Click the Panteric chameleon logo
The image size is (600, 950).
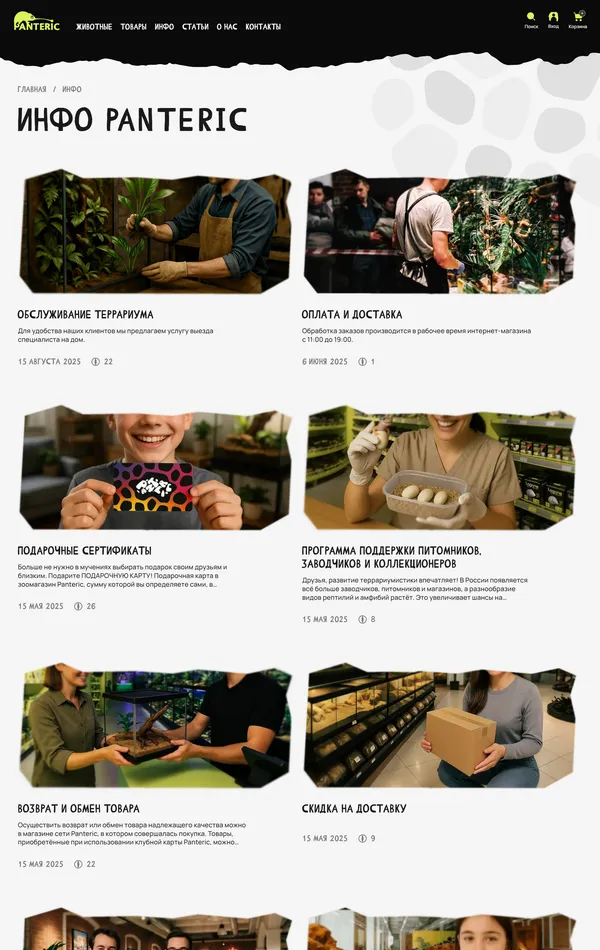(x=36, y=22)
